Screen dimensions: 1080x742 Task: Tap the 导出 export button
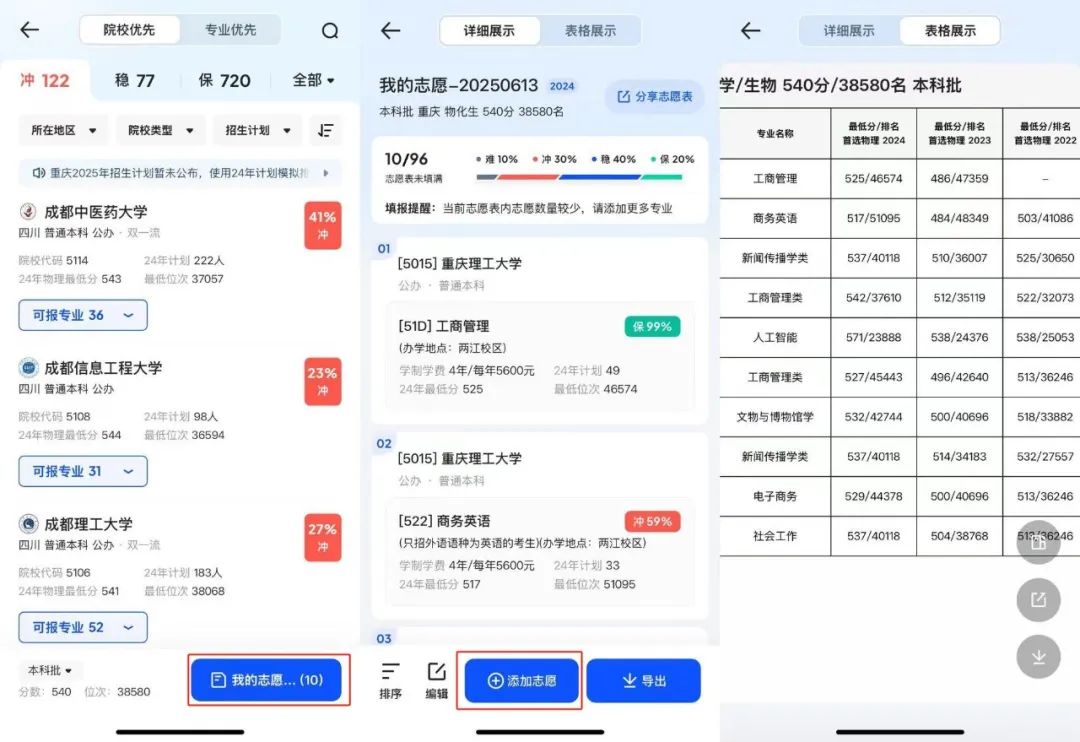pyautogui.click(x=644, y=681)
